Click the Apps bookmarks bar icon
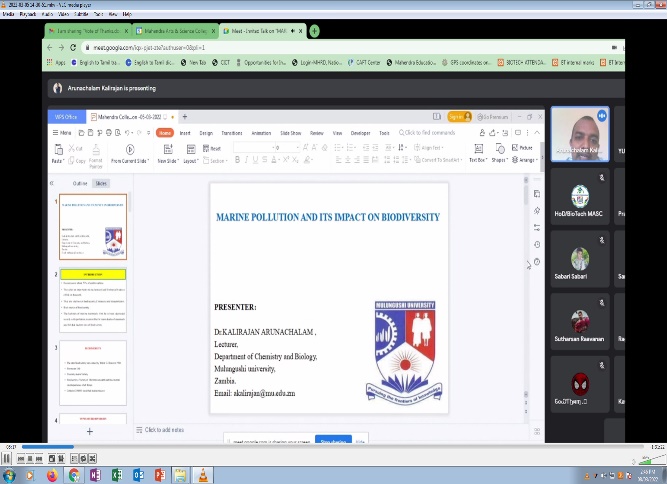This screenshot has width=667, height=484. [x=52, y=62]
